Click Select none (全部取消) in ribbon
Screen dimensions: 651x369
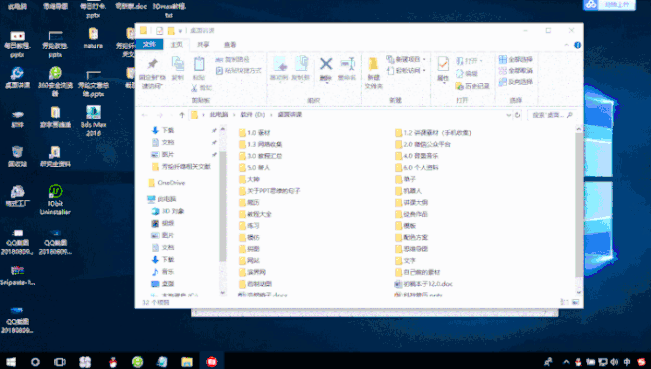(516, 71)
